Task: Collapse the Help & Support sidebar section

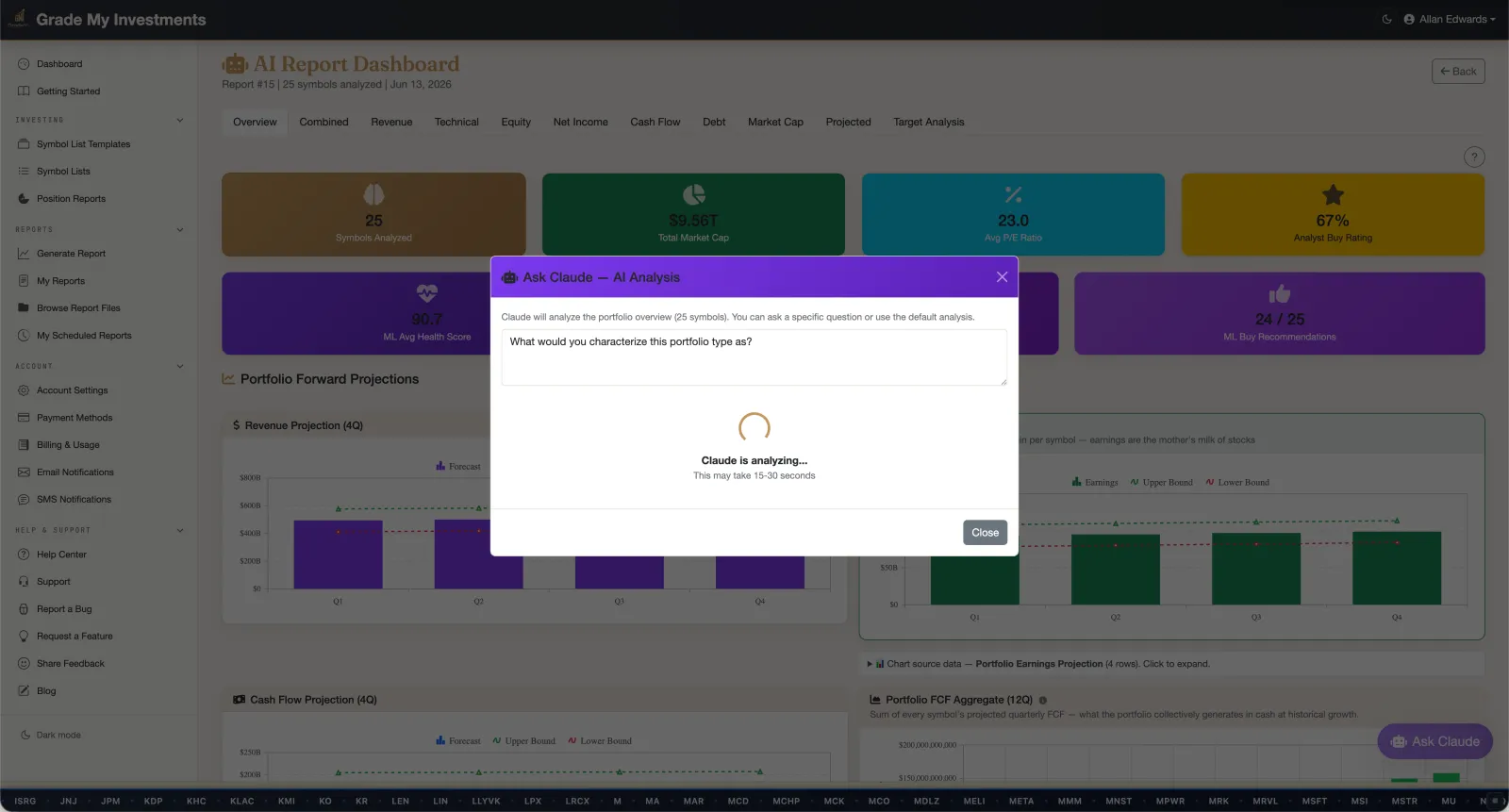Action: [180, 530]
